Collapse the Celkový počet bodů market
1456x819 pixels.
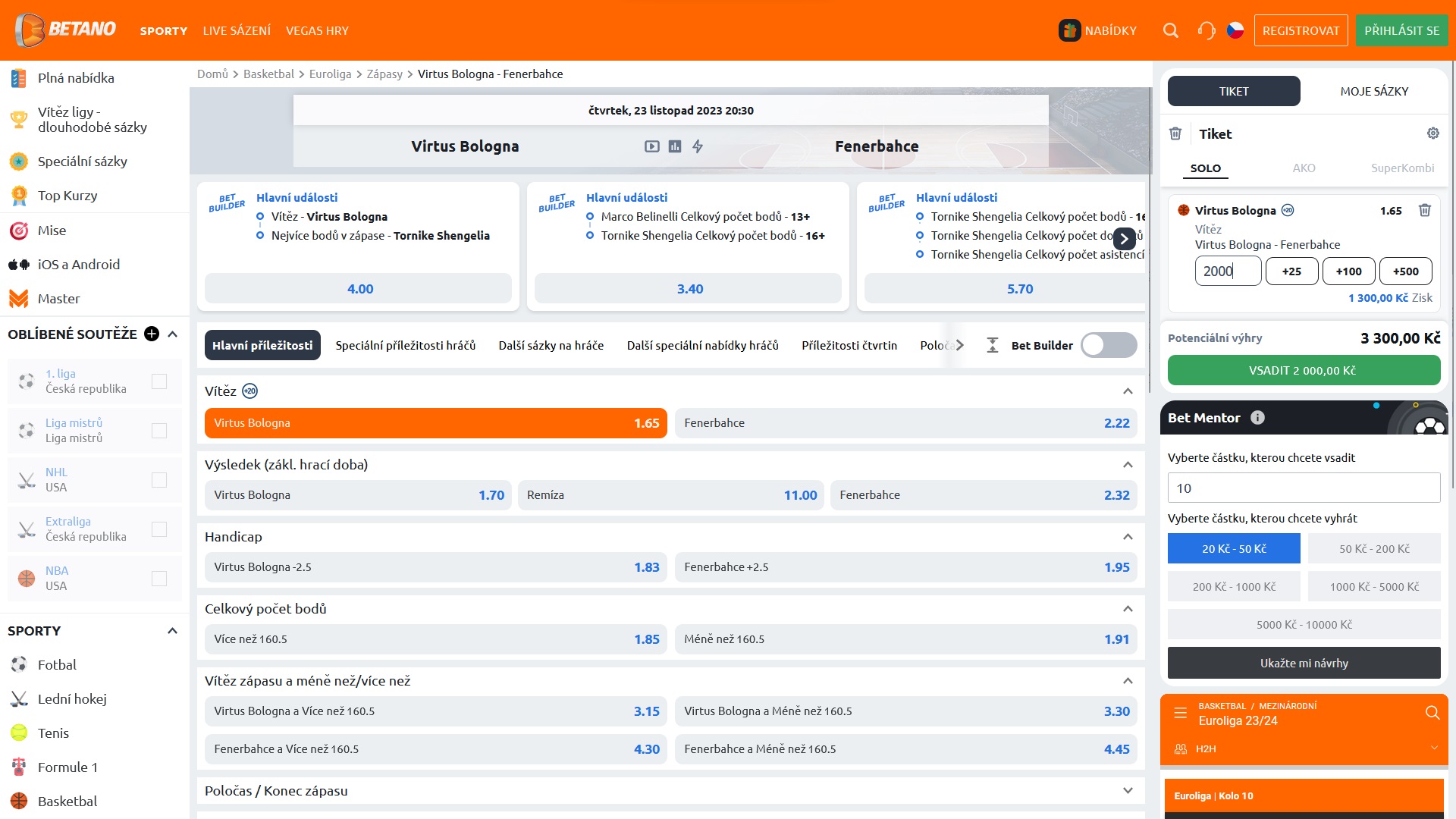pyautogui.click(x=1128, y=608)
